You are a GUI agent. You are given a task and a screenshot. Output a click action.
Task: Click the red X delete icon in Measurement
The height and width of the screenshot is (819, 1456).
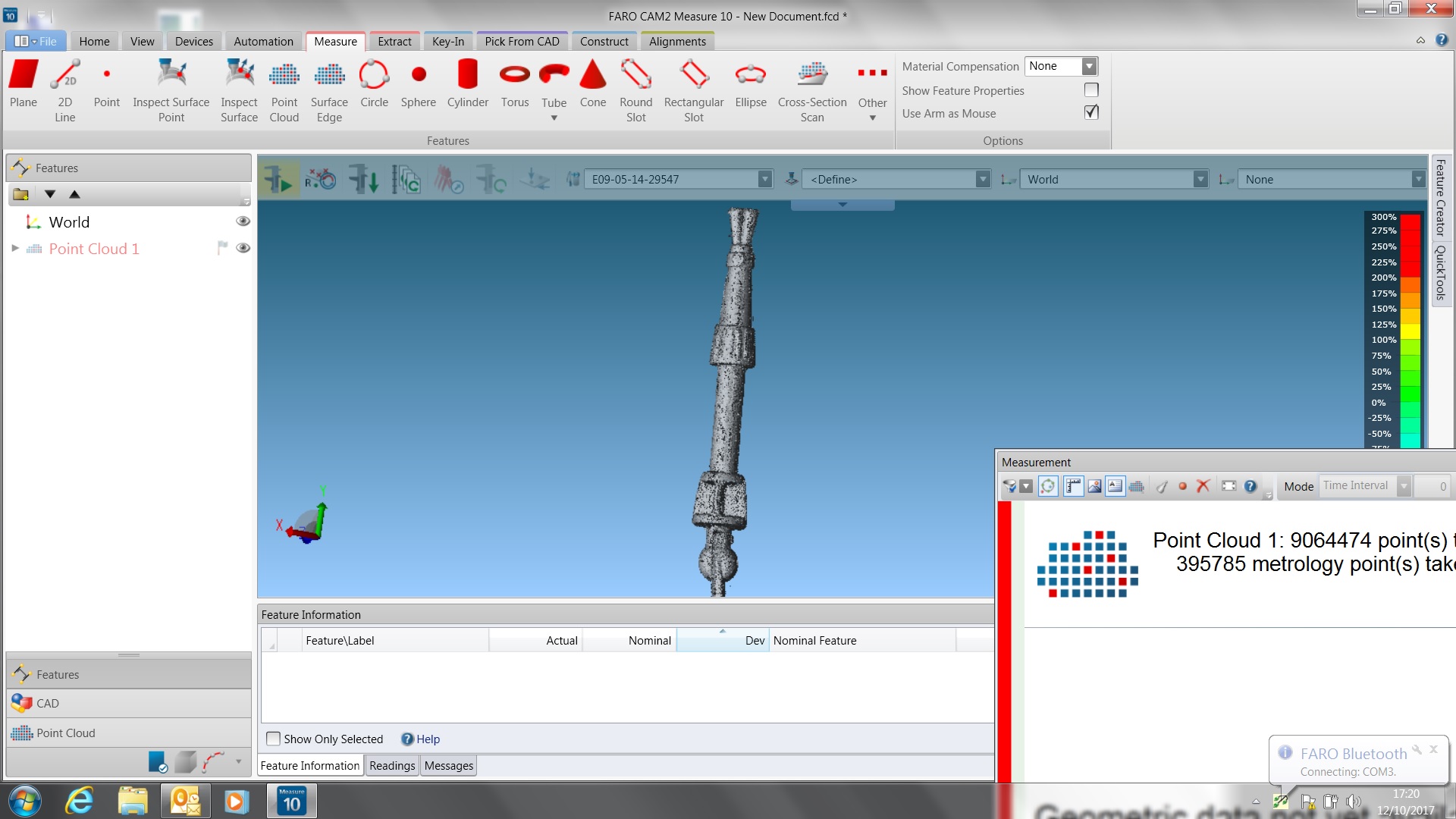click(1203, 486)
